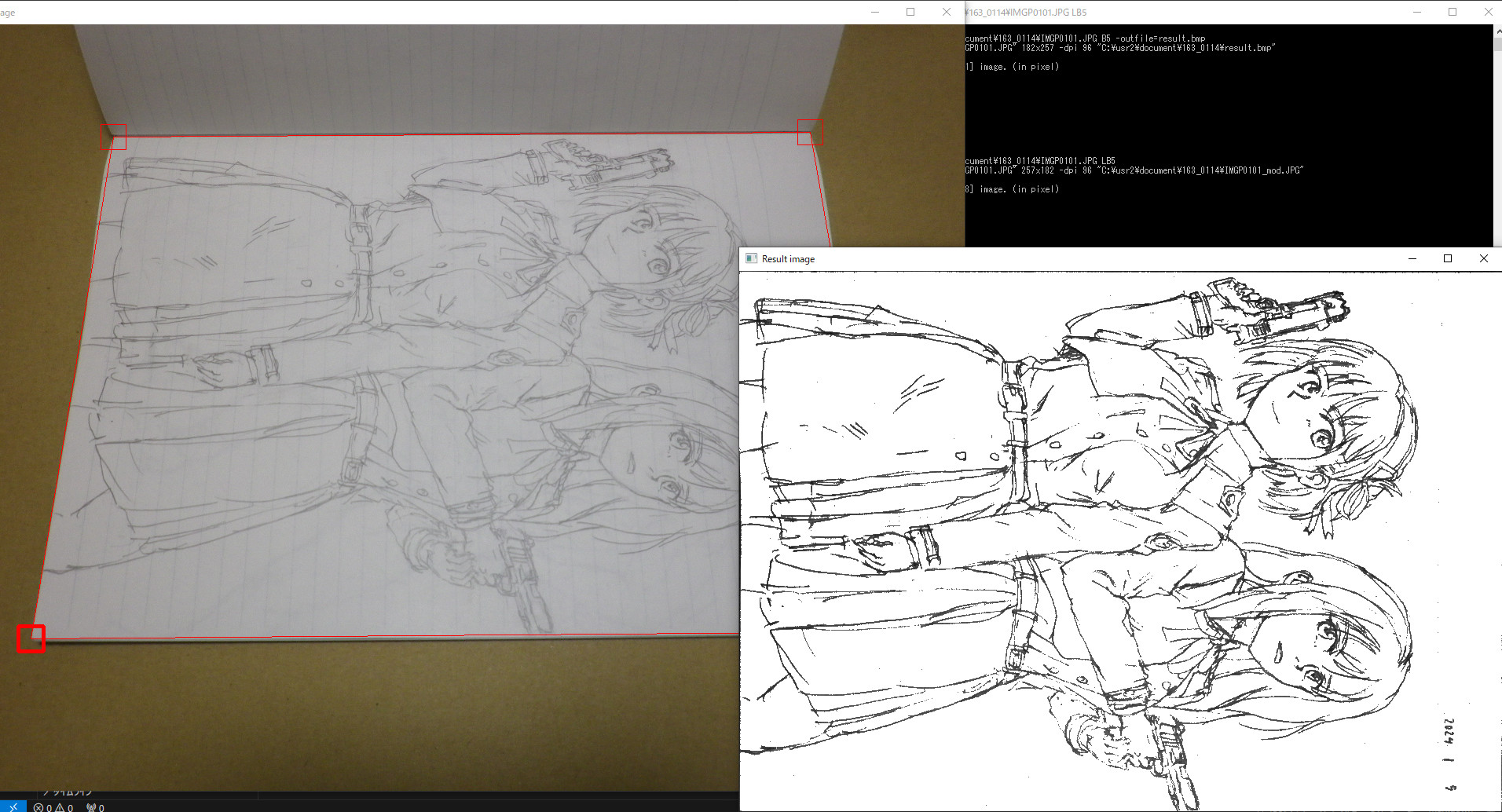Maximize the Result image window
Image resolution: width=1502 pixels, height=812 pixels.
coord(1448,258)
